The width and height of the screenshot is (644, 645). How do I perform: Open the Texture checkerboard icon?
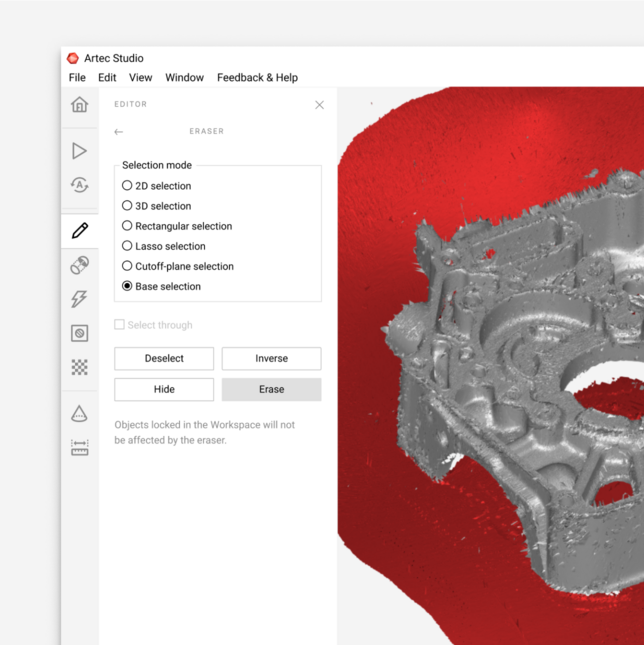[x=80, y=367]
